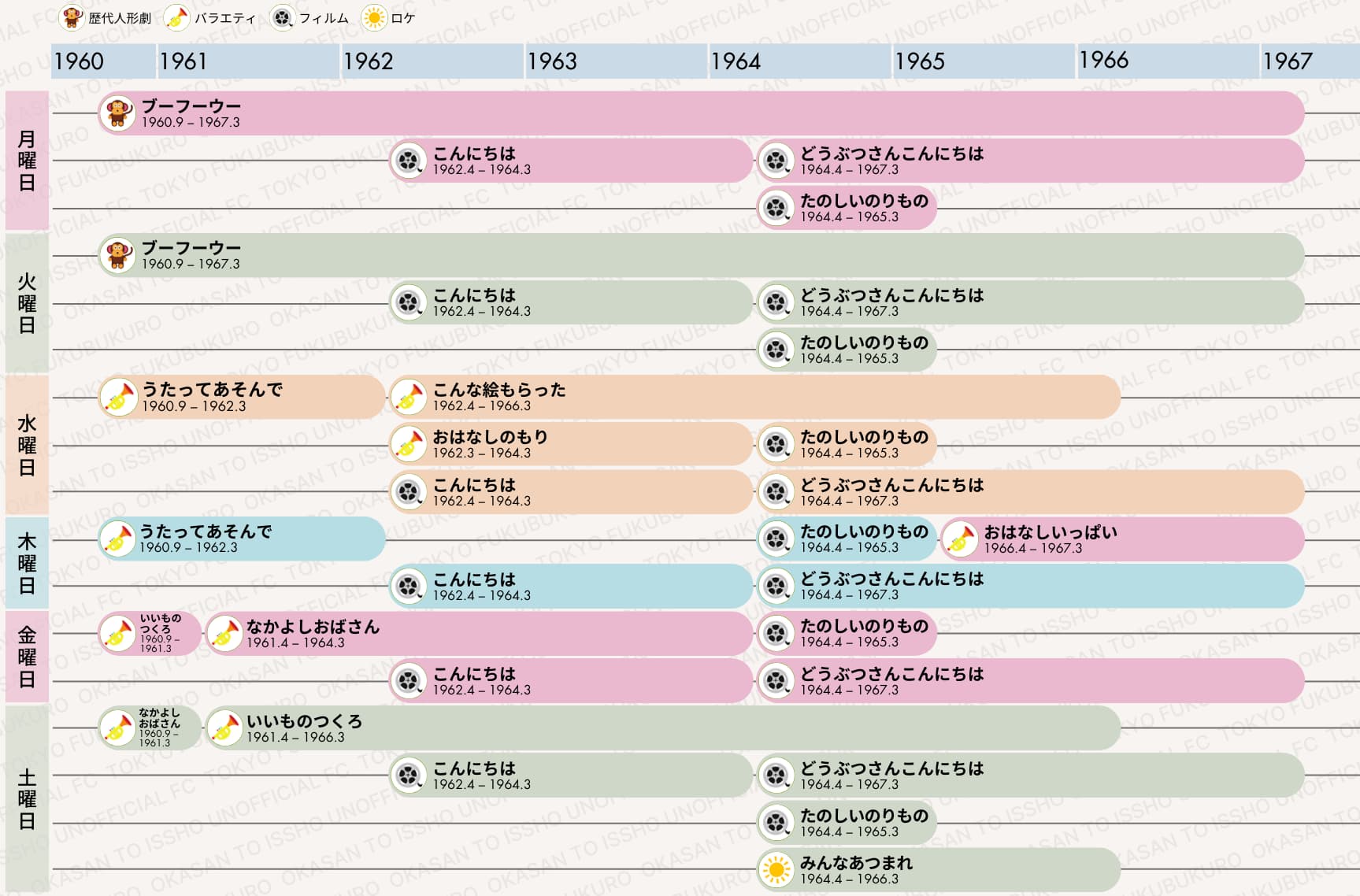Click the trumpet icon beside こんな絵もらった
This screenshot has height=896, width=1360.
click(409, 397)
